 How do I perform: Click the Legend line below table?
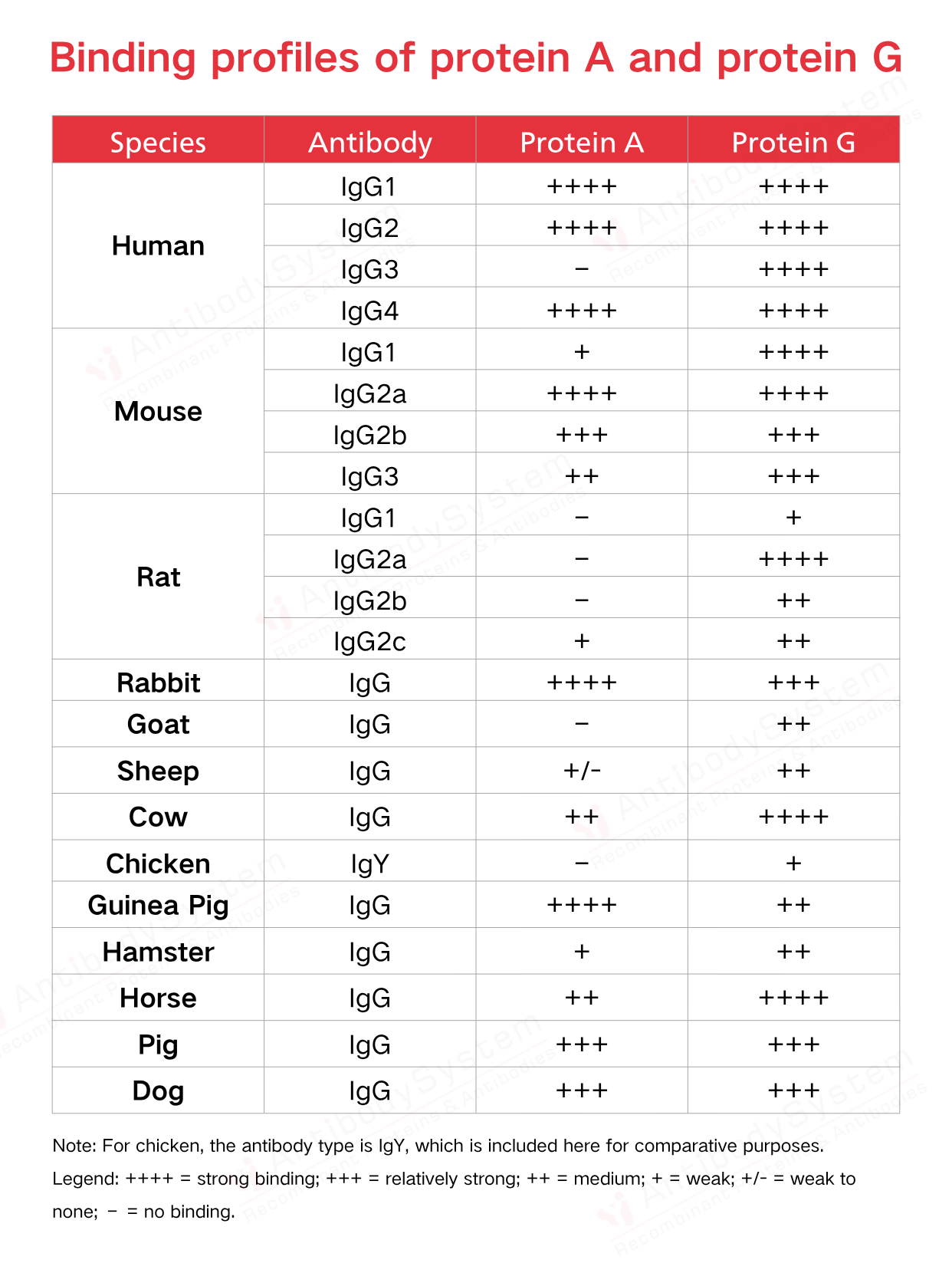454,1195
